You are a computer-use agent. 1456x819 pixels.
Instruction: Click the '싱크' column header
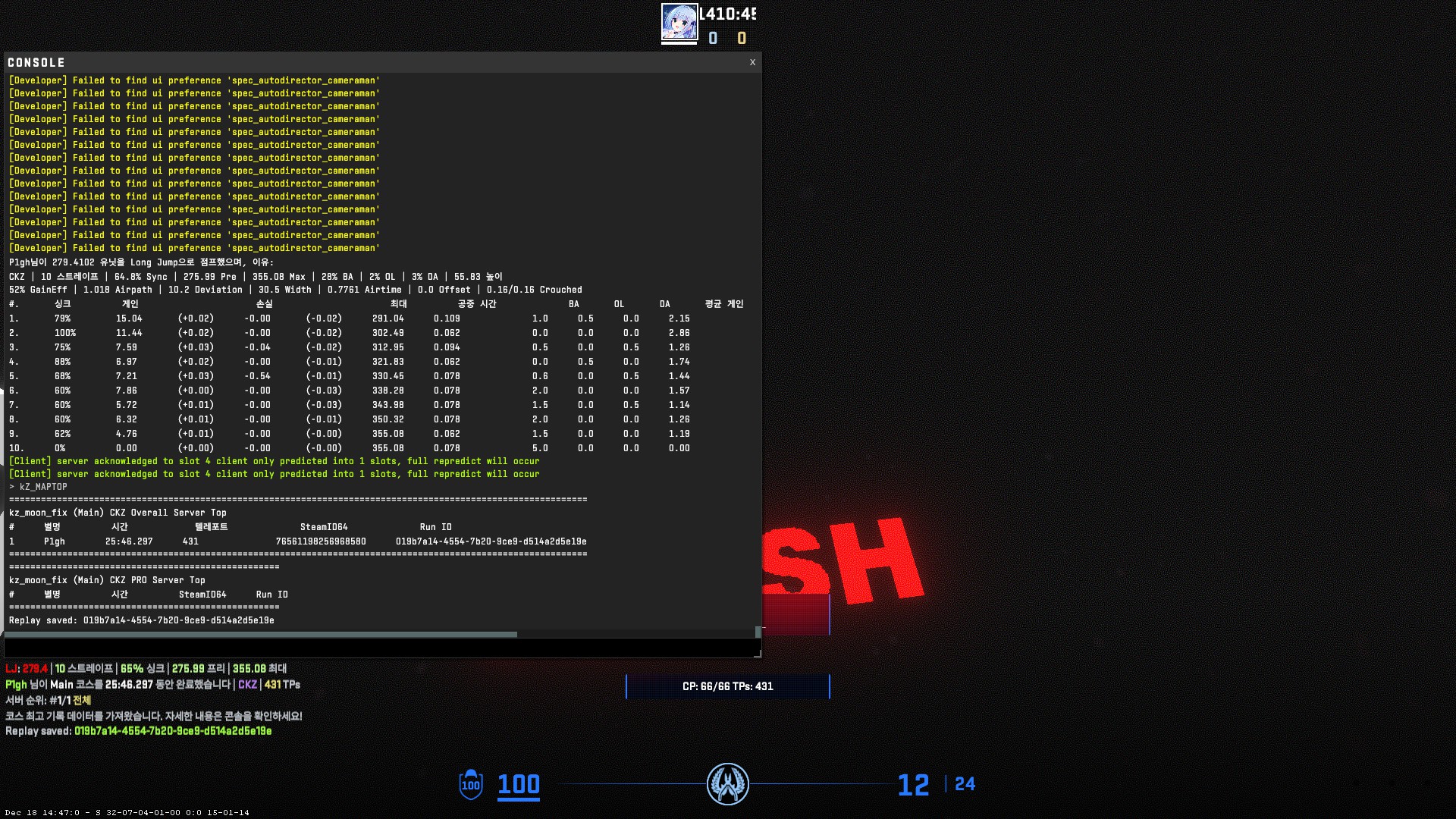coord(62,304)
